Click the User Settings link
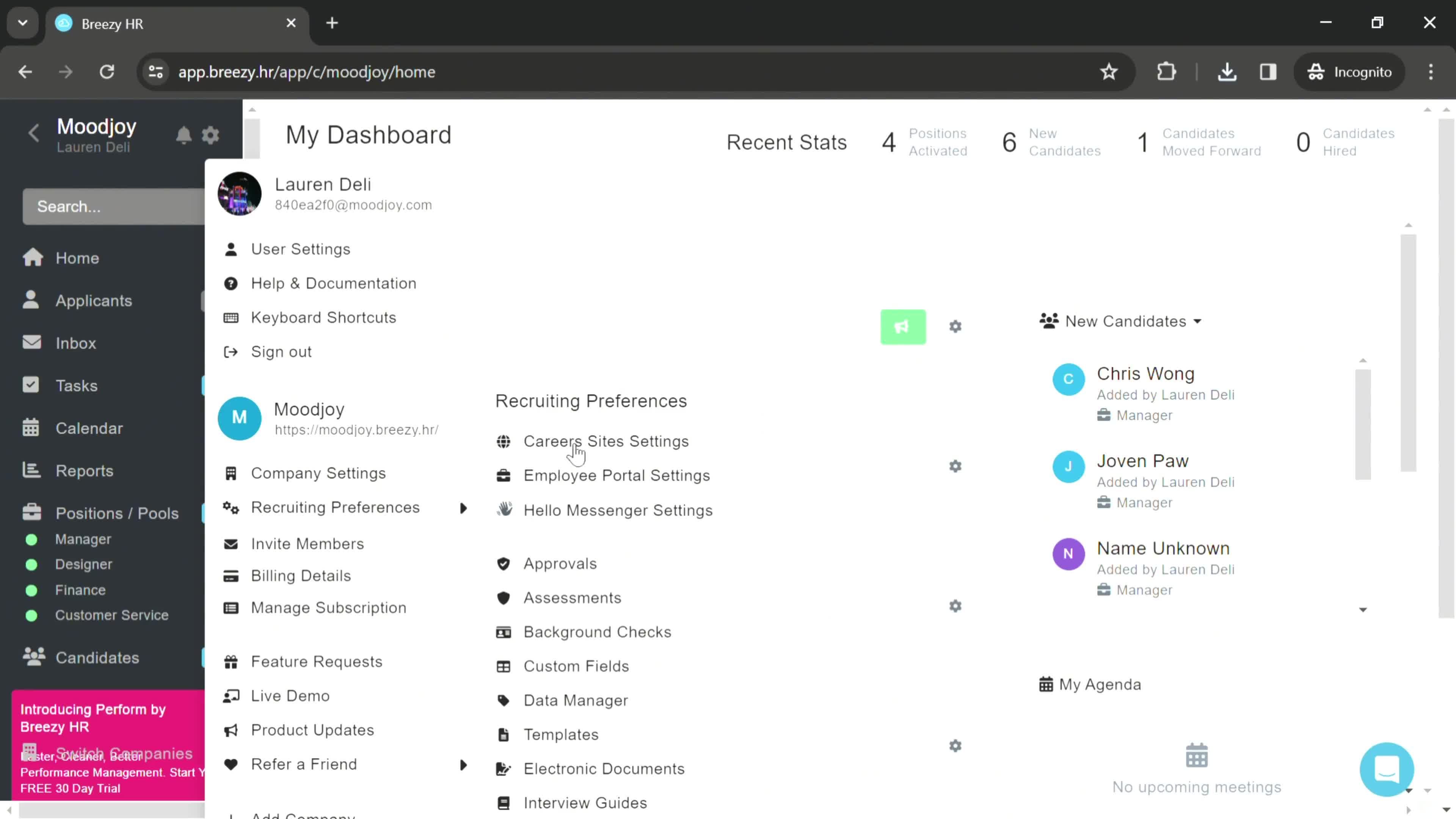 (301, 249)
